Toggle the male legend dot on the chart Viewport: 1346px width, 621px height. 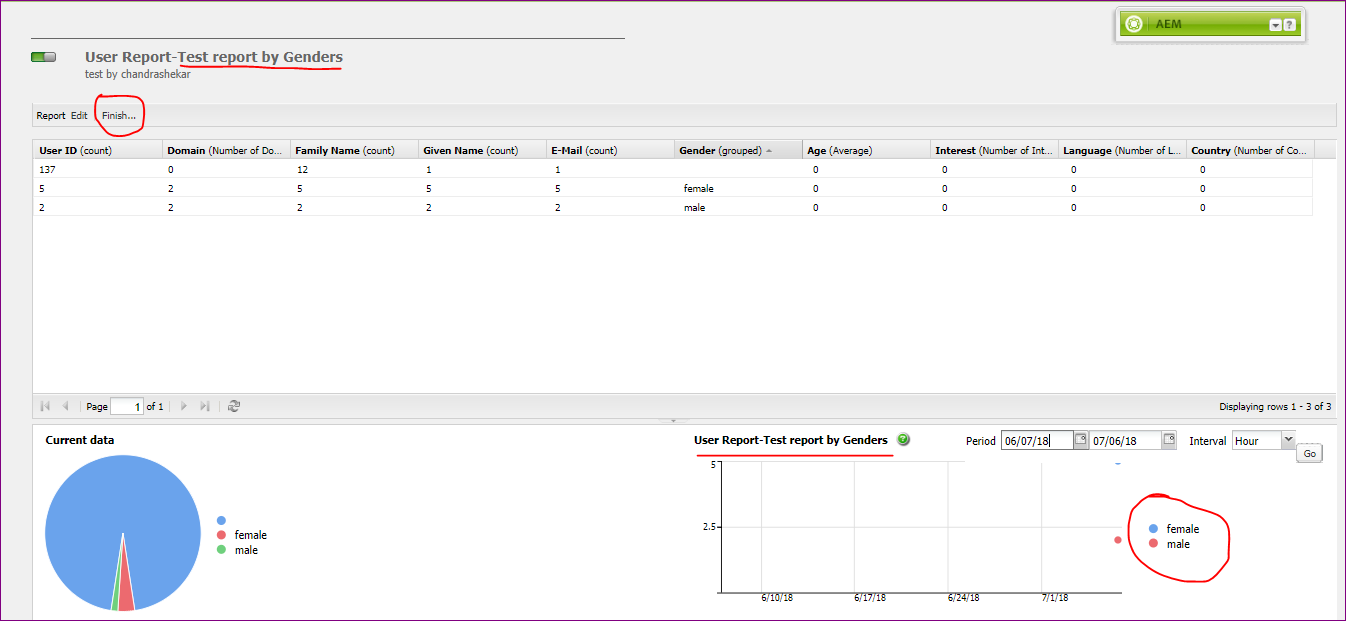click(1153, 544)
